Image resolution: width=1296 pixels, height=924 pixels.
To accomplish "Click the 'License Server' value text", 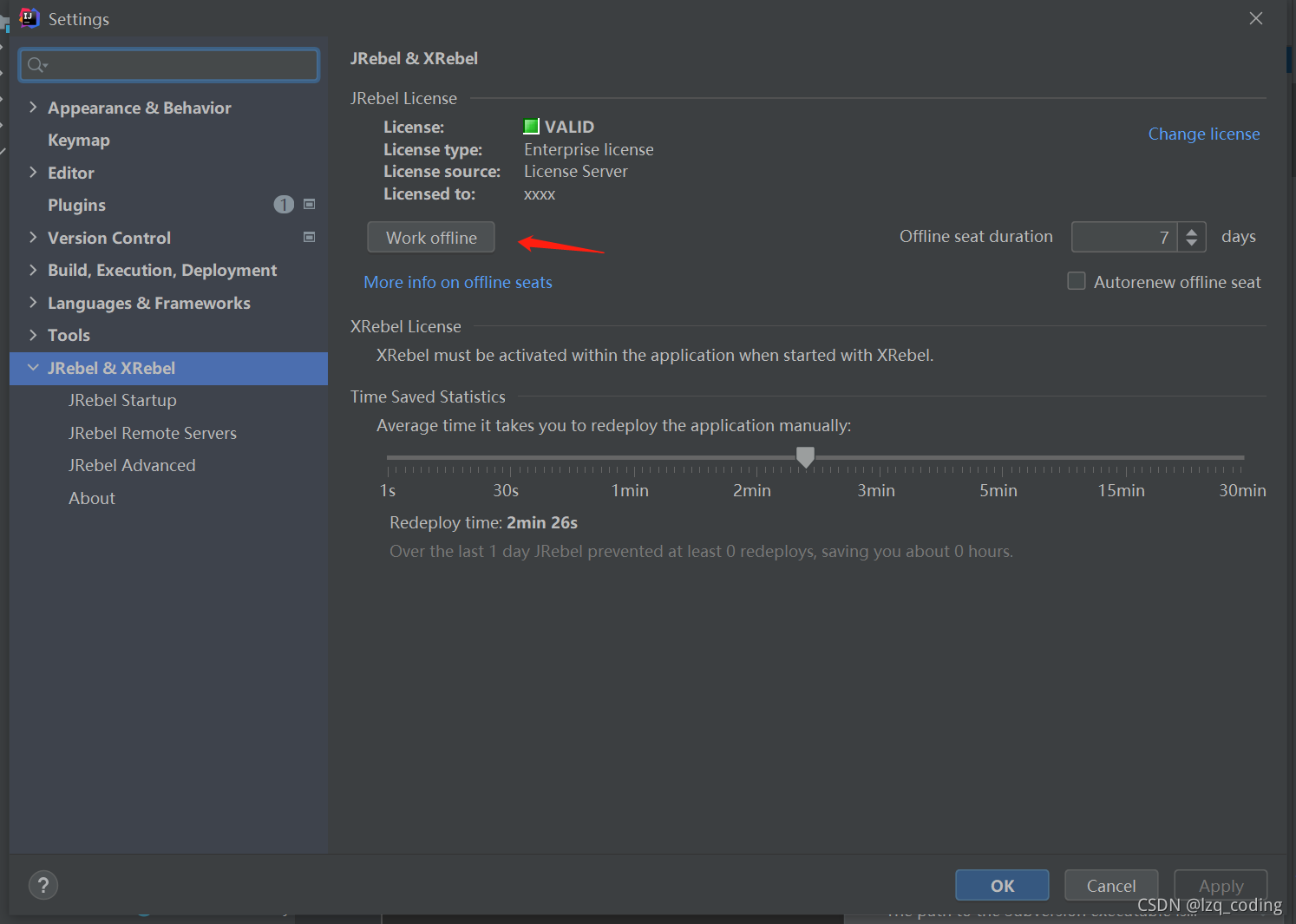I will pyautogui.click(x=576, y=171).
